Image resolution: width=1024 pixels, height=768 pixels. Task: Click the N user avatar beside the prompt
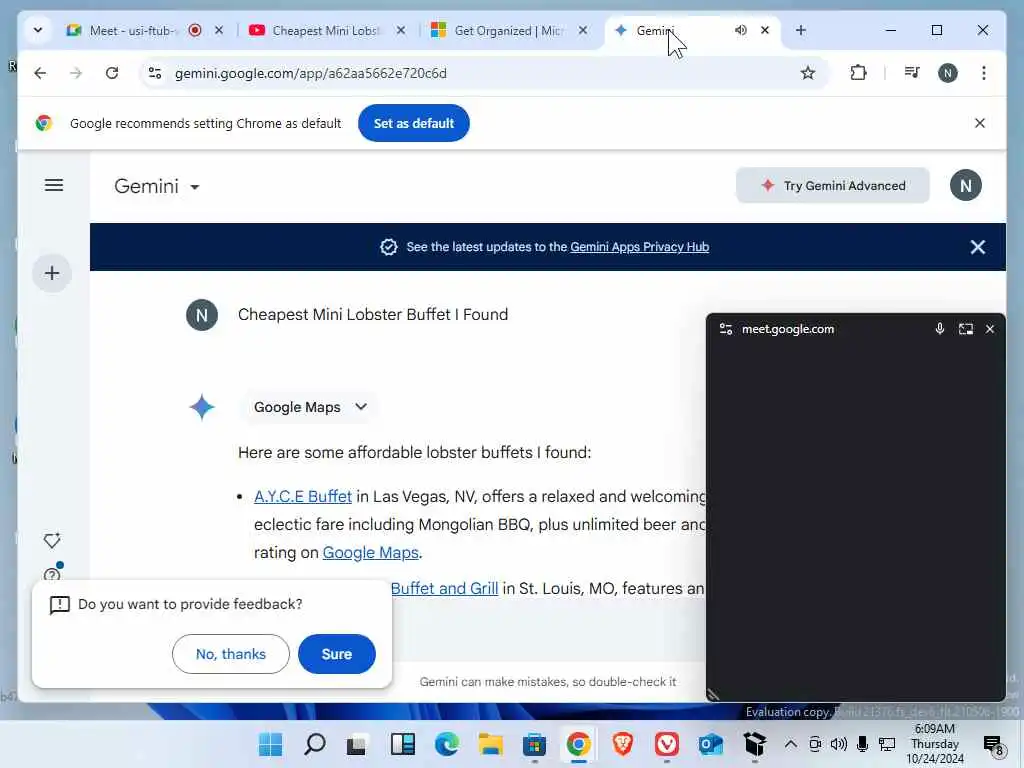tap(202, 315)
